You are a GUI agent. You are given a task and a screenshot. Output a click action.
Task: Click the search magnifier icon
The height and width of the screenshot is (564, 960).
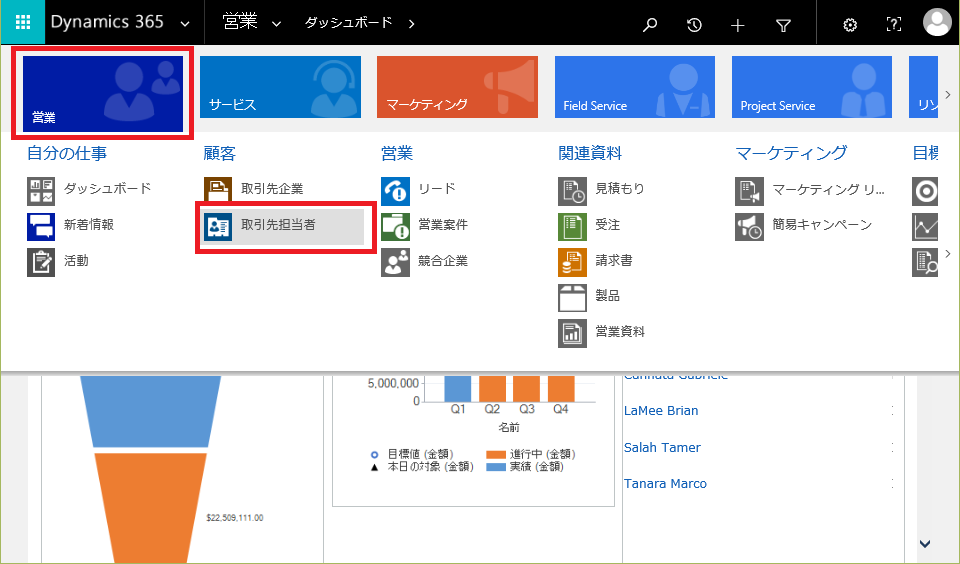650,25
